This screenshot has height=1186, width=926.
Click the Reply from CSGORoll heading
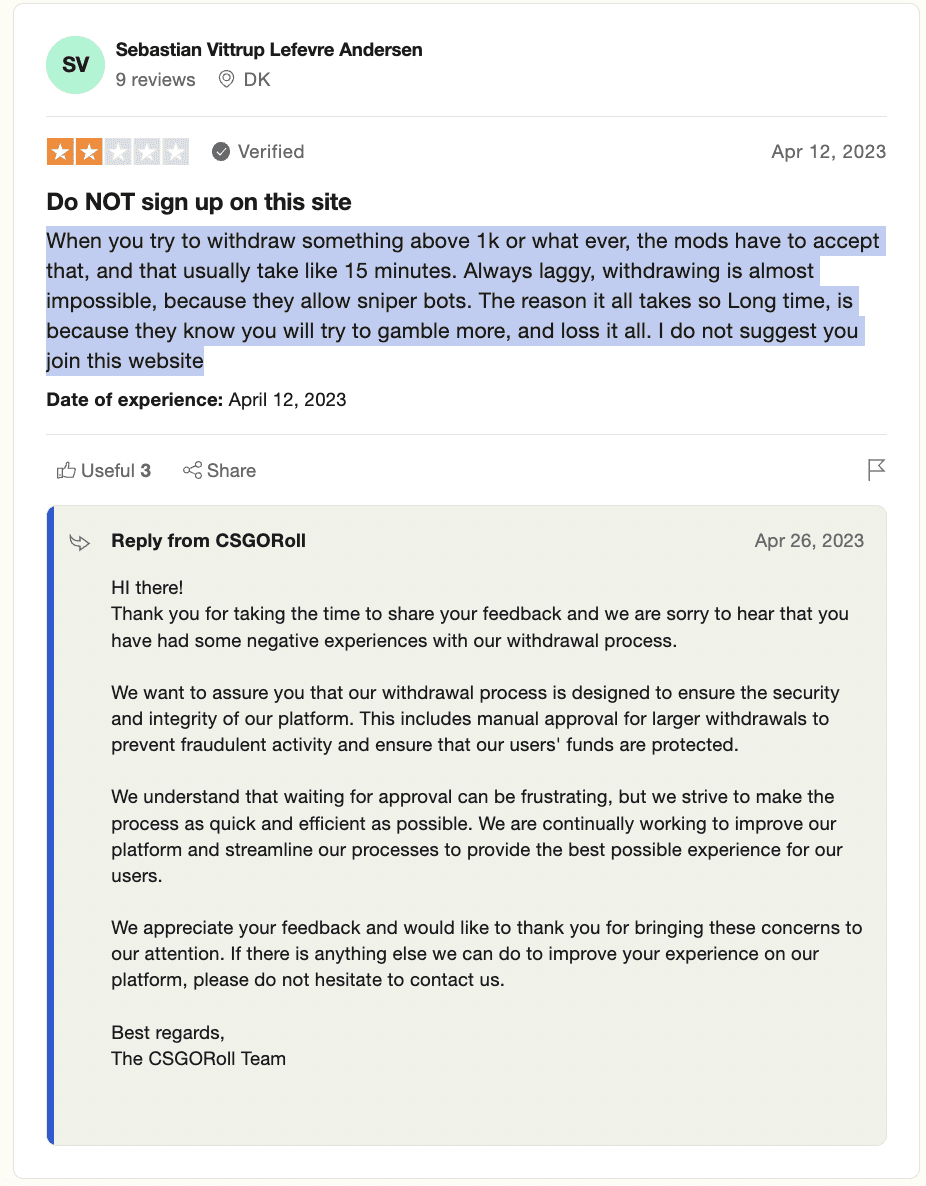(x=208, y=541)
